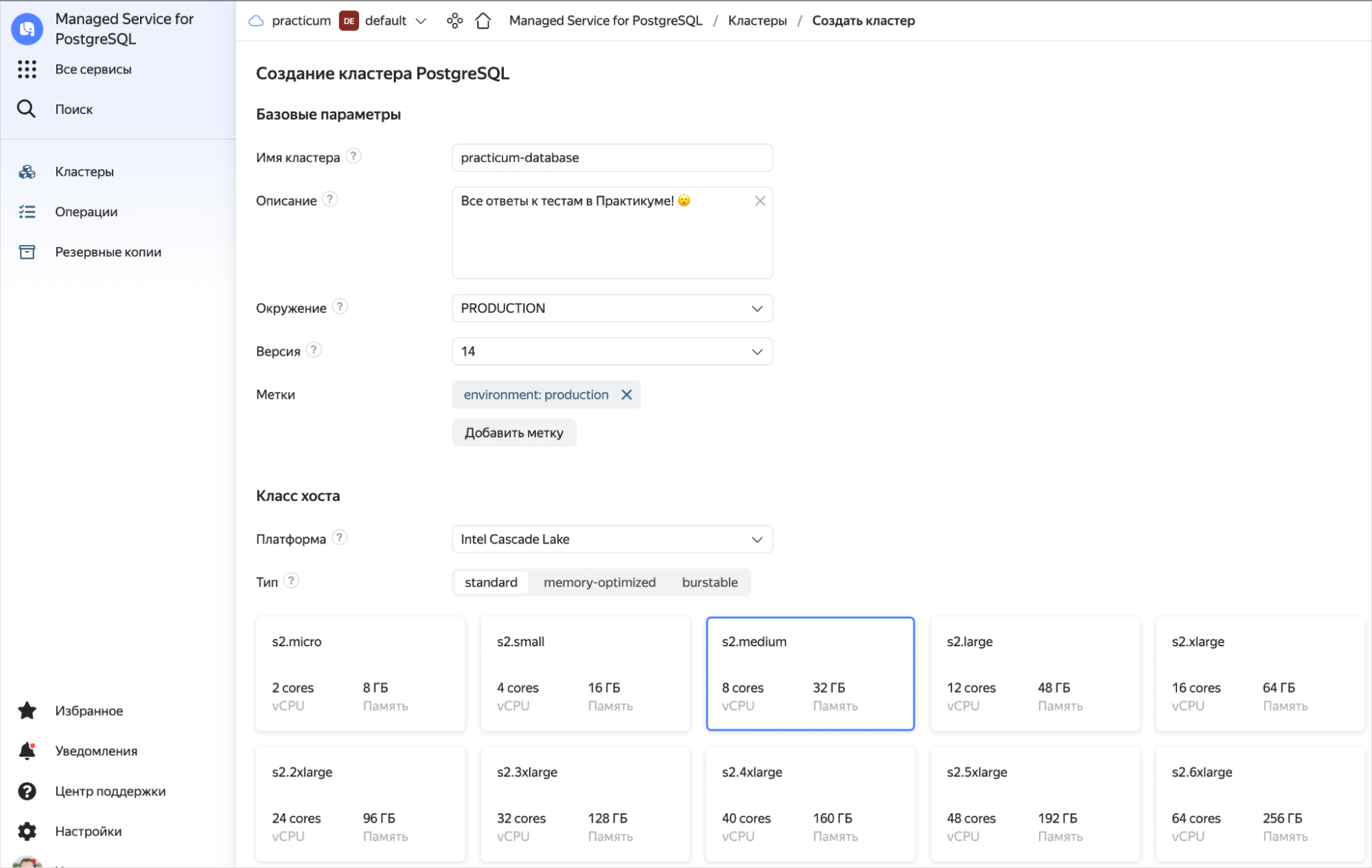The width and height of the screenshot is (1372, 868).
Task: Click help icon beside Окружение
Action: (x=340, y=306)
